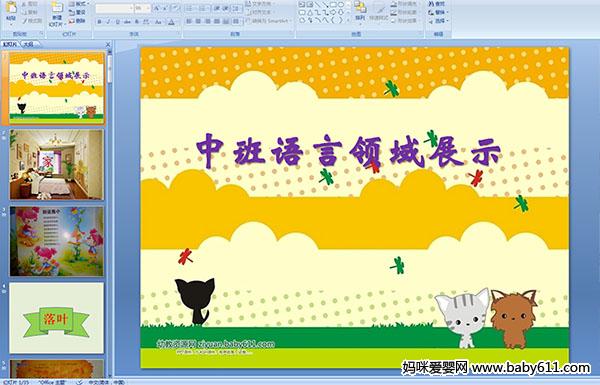Toggle Underline formatting
Screen dimensions: 600x385
pyautogui.click(x=117, y=22)
